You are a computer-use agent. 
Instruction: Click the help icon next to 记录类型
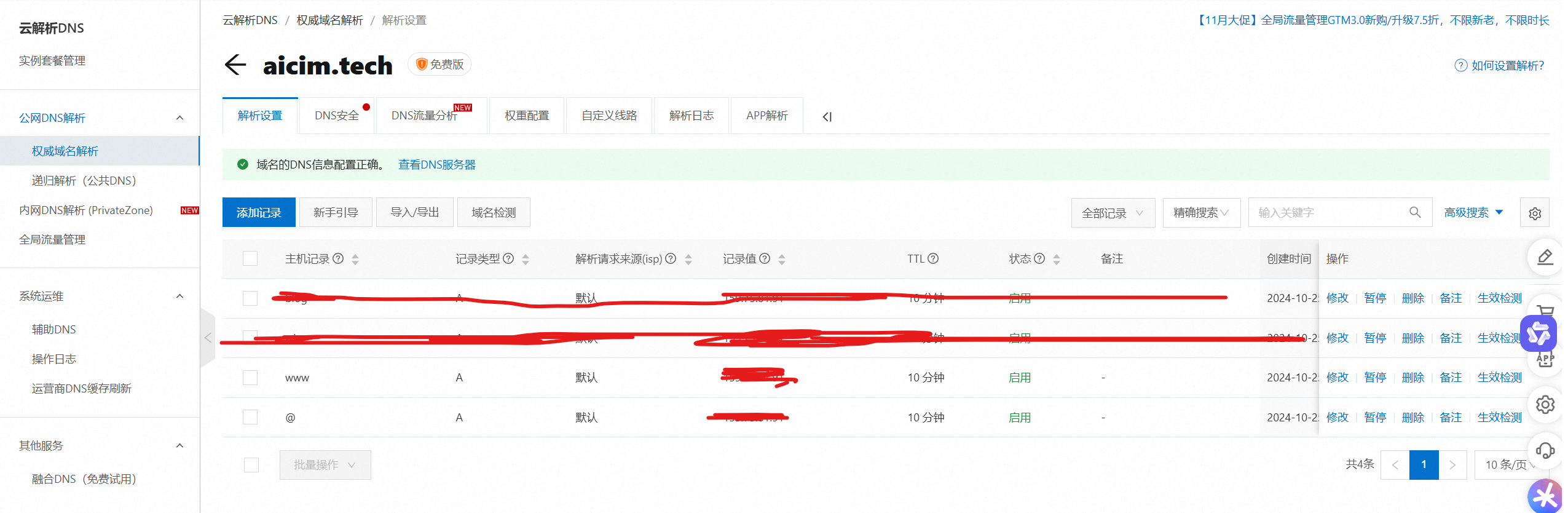coord(508,258)
